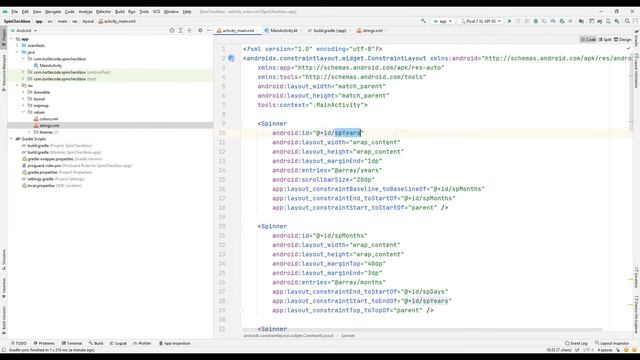Click the editor horizontal scrollbar
The image size is (640, 360).
click(422, 330)
